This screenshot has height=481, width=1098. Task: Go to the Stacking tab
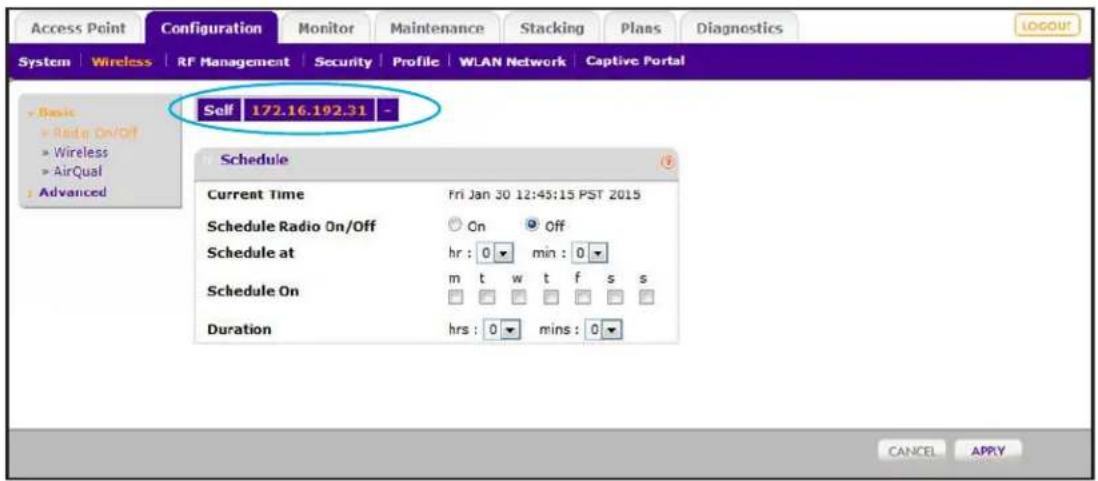tap(553, 29)
